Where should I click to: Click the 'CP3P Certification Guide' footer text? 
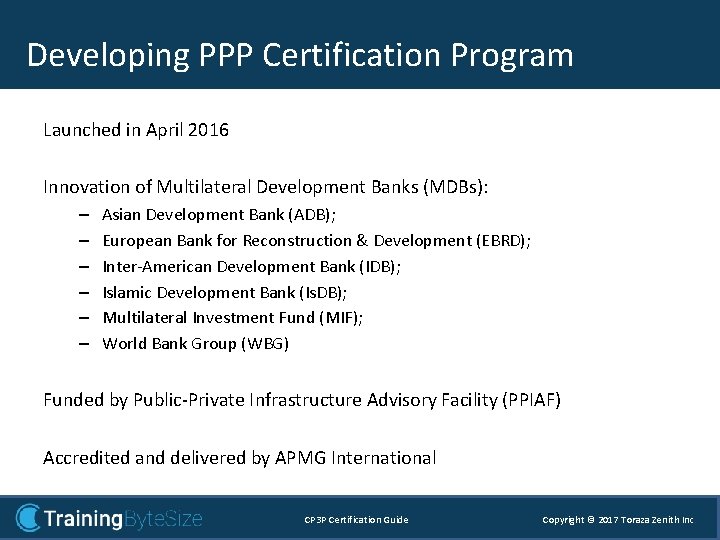356,520
